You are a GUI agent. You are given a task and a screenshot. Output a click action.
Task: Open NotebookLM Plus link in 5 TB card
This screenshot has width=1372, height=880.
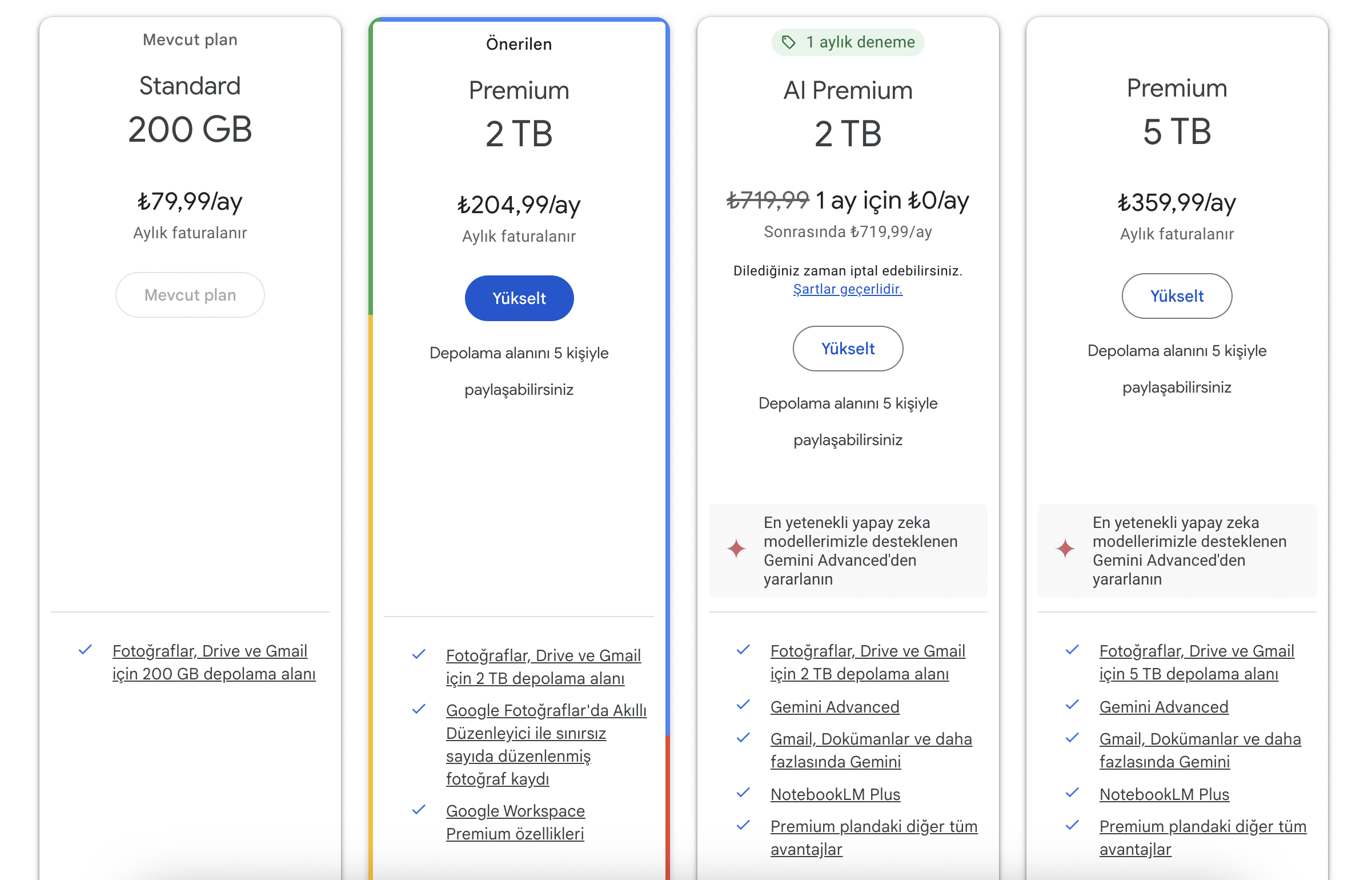click(1164, 794)
